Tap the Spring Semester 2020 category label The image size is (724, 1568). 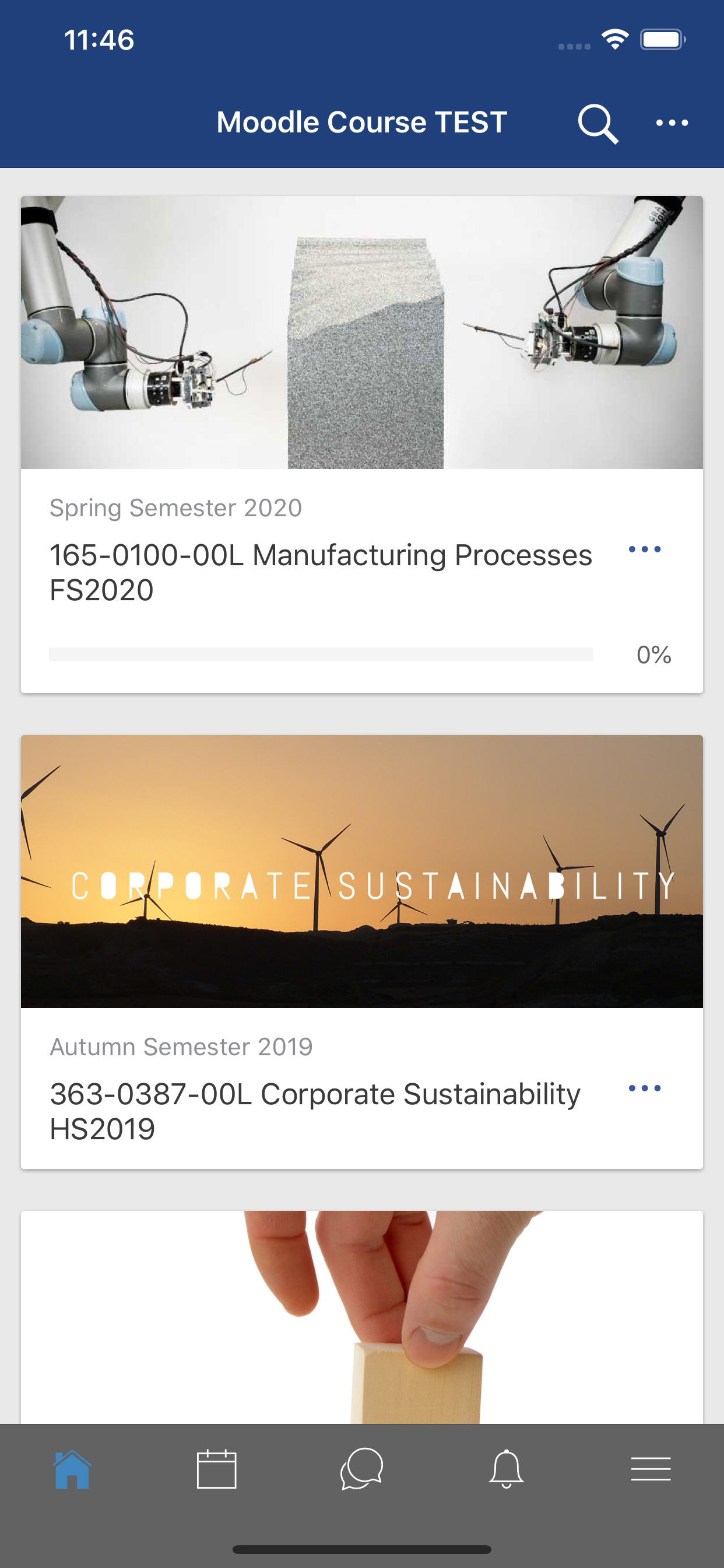tap(175, 508)
